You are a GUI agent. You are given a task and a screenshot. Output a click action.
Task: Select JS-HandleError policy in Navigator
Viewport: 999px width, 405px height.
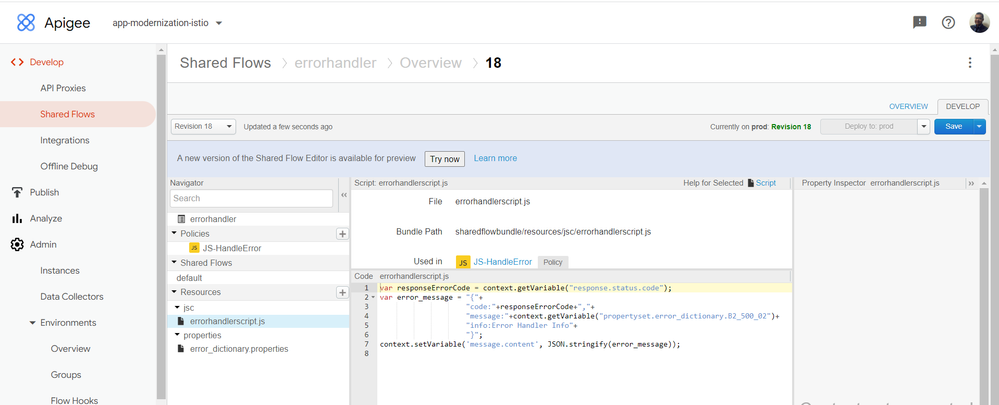(x=232, y=248)
